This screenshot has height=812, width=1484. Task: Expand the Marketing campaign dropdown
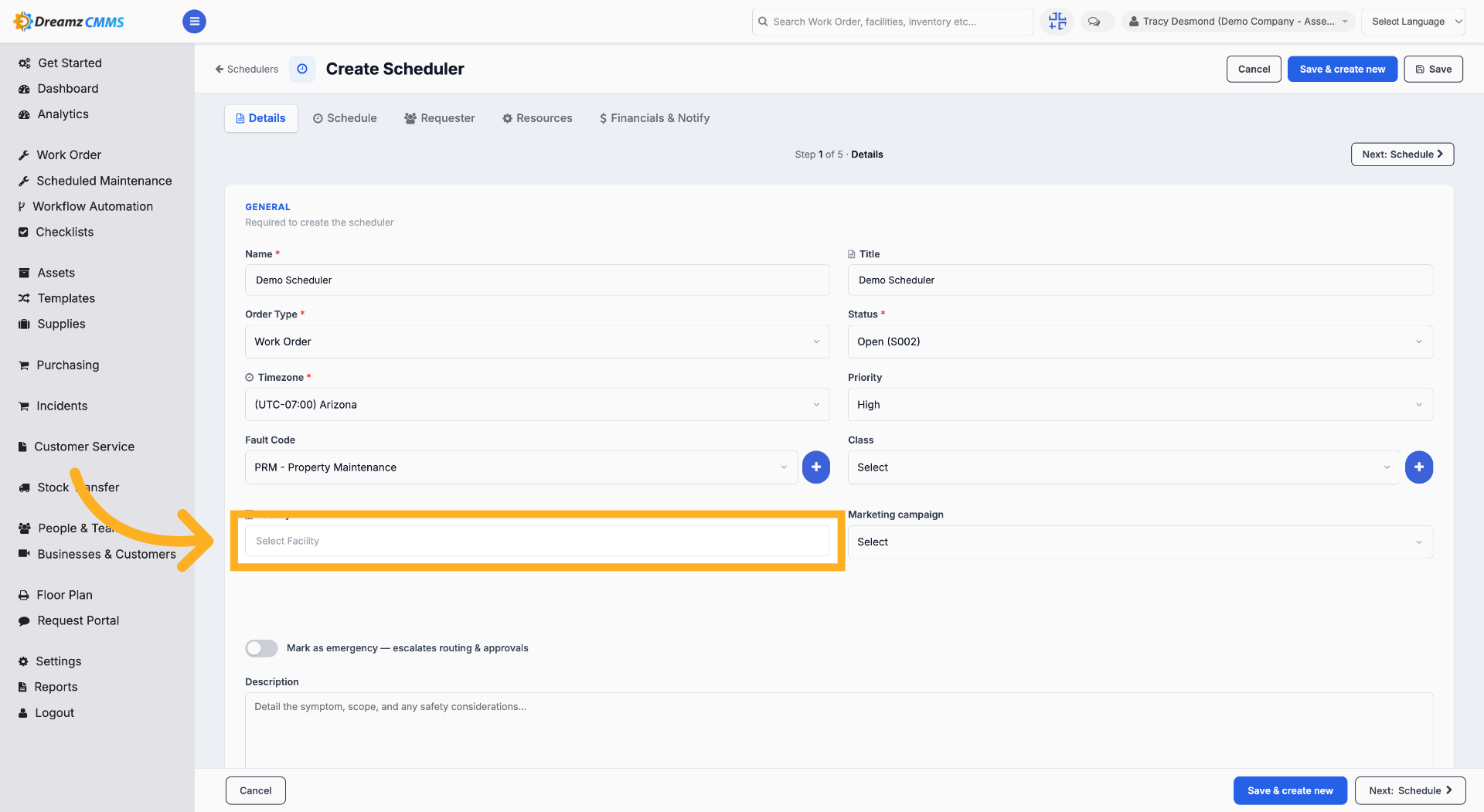1140,542
